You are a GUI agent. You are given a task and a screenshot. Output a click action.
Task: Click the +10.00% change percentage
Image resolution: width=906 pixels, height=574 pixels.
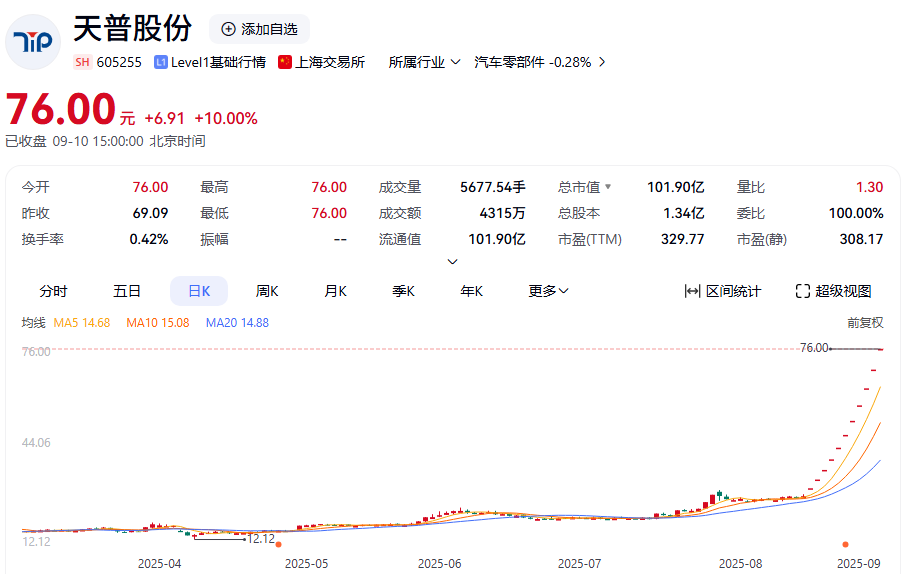226,118
